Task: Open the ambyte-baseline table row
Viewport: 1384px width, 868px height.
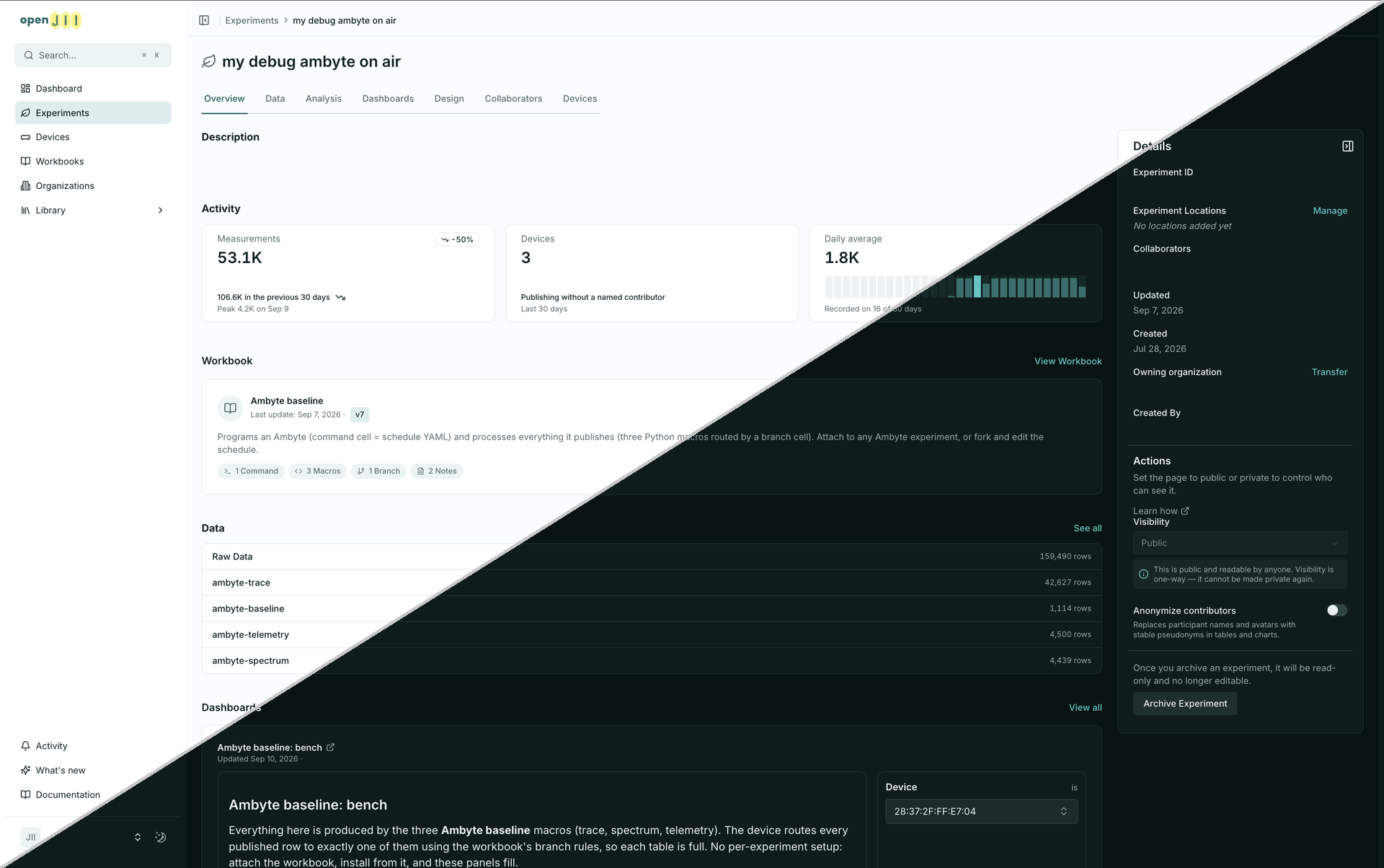Action: point(652,608)
